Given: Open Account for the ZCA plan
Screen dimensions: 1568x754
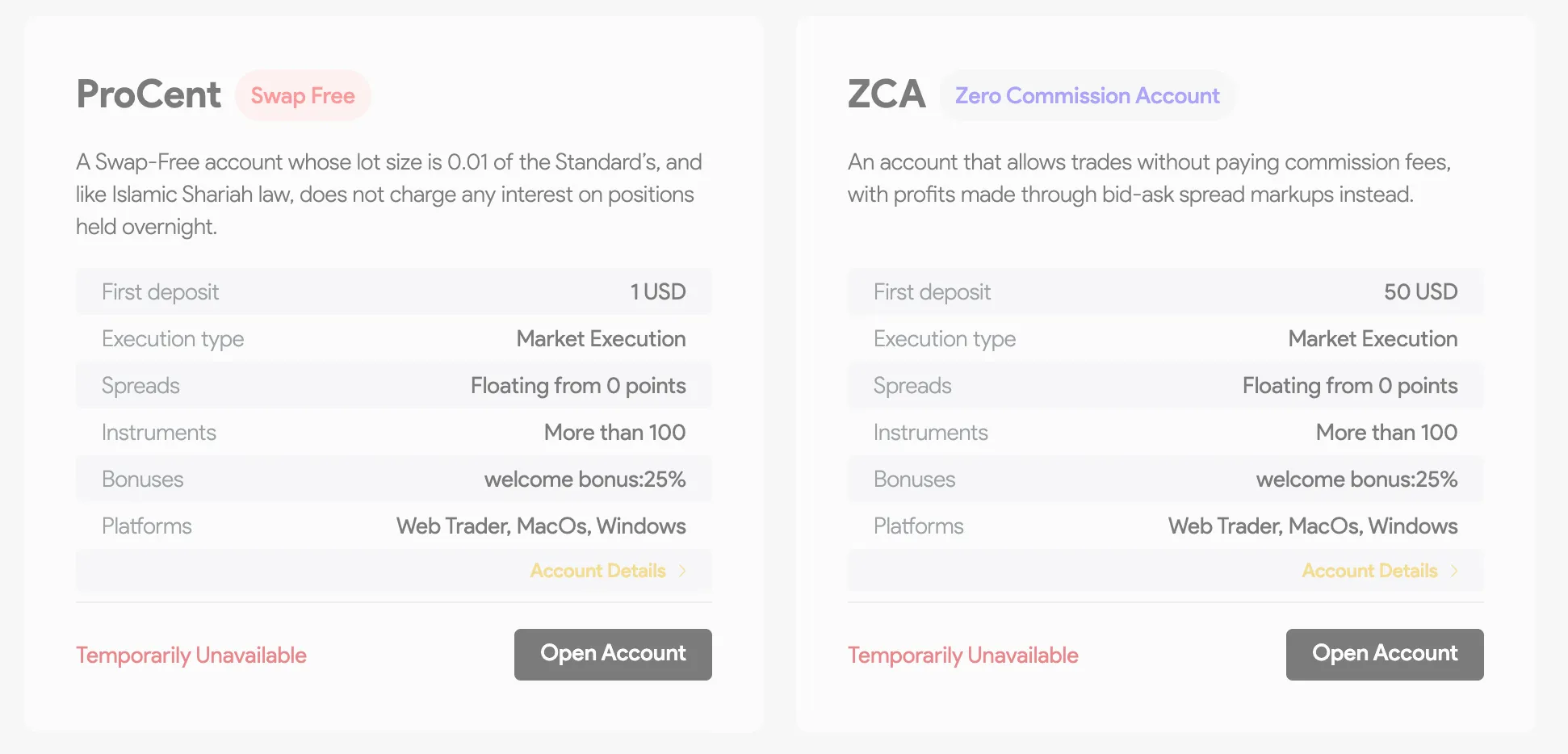Looking at the screenshot, I should coord(1385,654).
